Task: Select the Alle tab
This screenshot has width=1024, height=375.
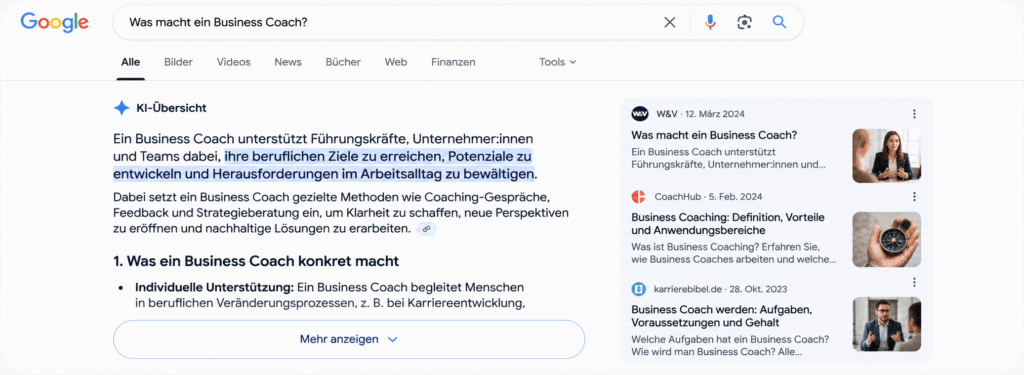Action: [131, 62]
